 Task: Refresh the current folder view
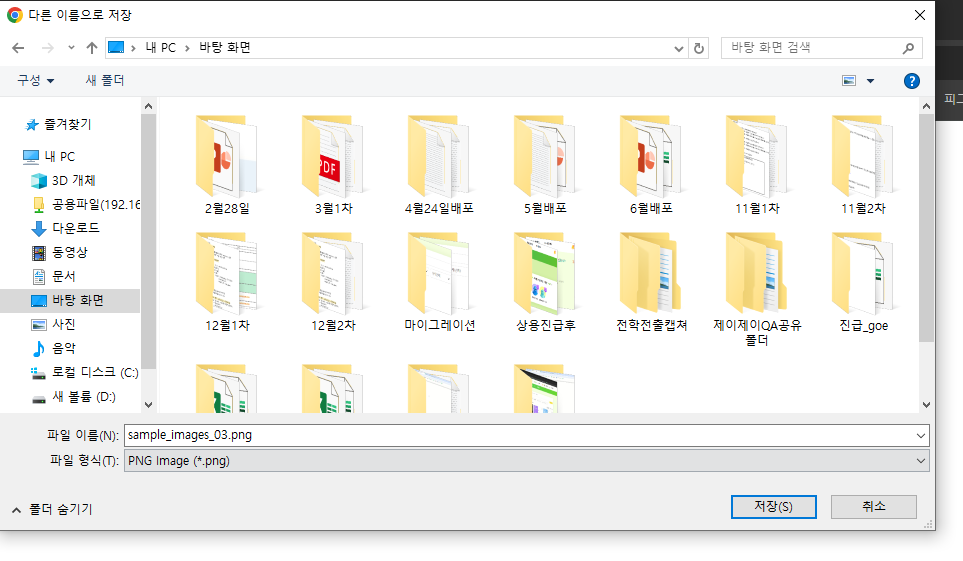(x=699, y=48)
